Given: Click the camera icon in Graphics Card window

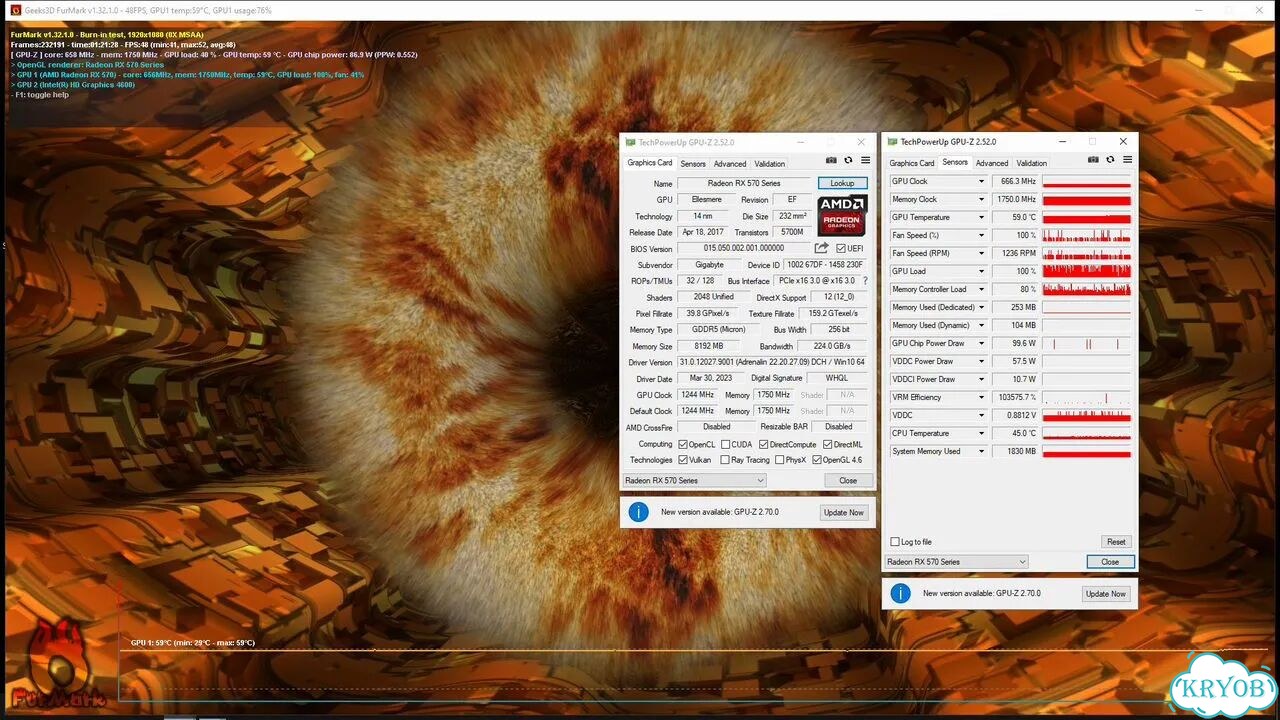Looking at the screenshot, I should [x=831, y=160].
